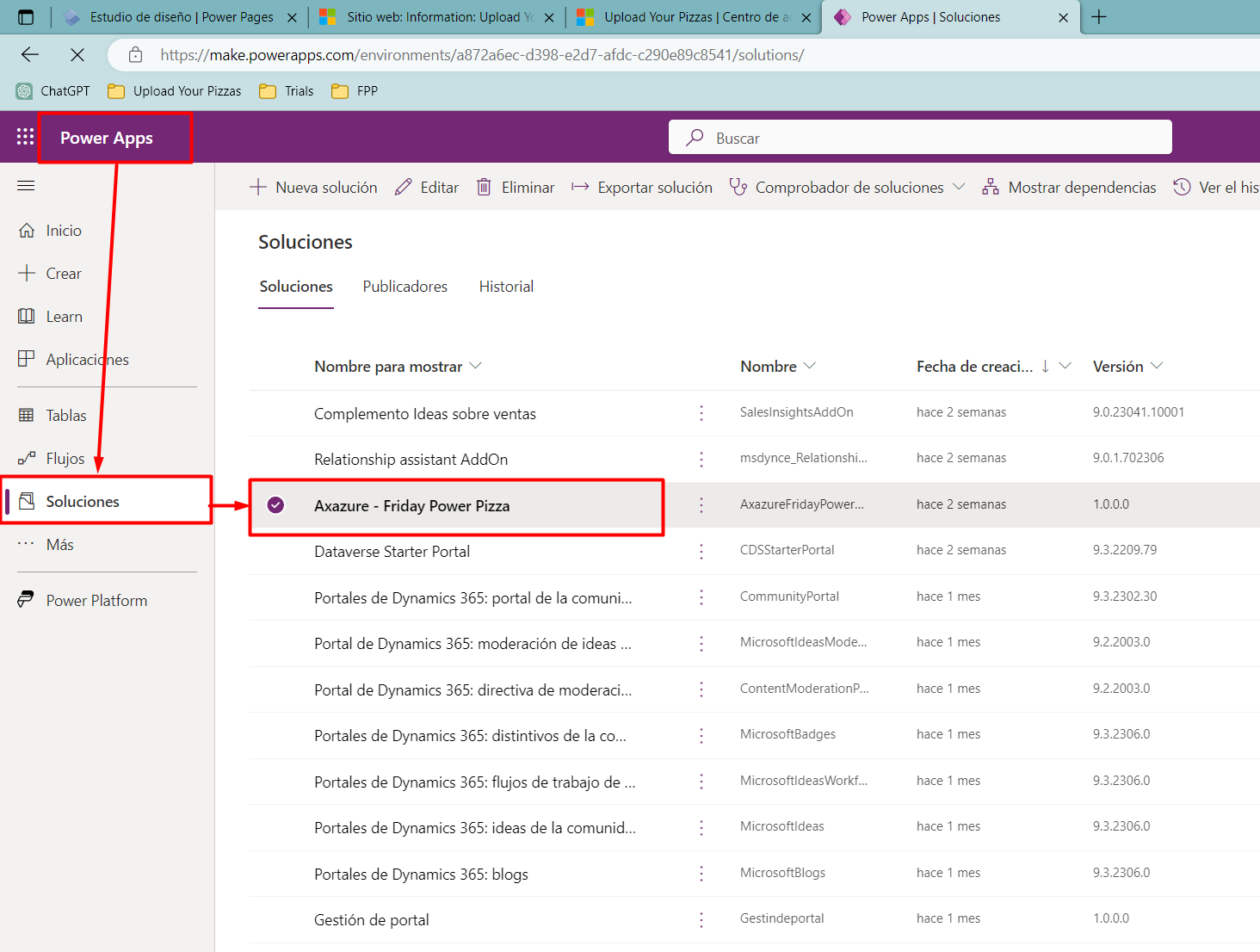The height and width of the screenshot is (952, 1260).
Task: Open more options for Complemento Ideas sobre ventas
Action: [x=701, y=413]
